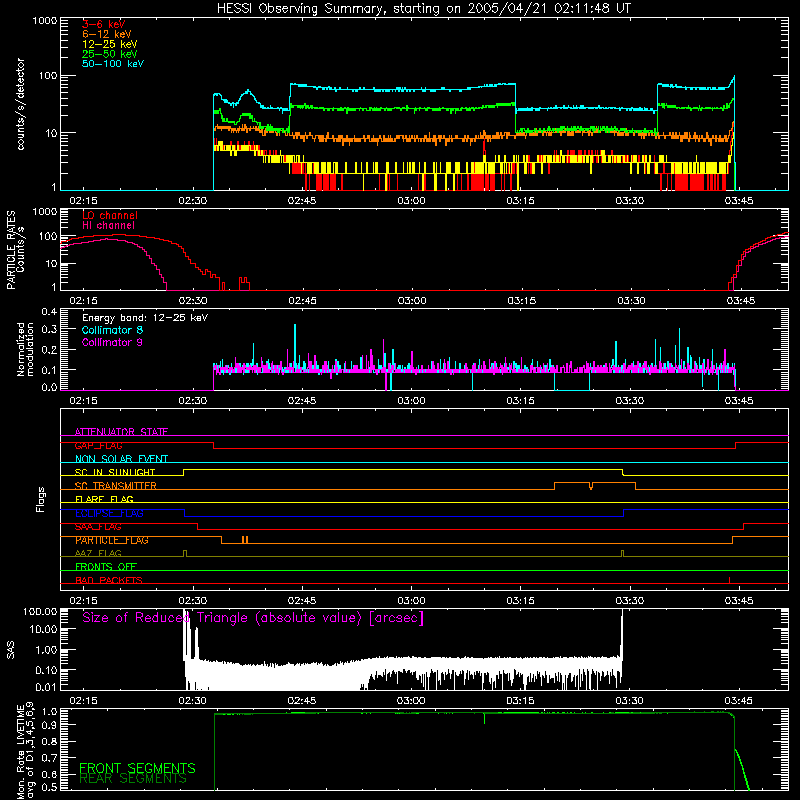Image resolution: width=800 pixels, height=800 pixels.
Task: Click the 0.0 tick on modulation axis
Action: pos(49,387)
